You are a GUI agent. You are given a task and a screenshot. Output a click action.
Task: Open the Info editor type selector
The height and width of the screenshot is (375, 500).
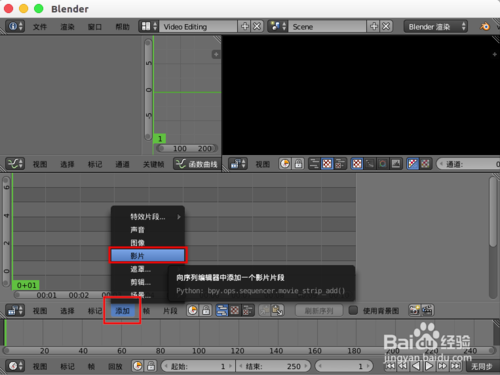point(15,26)
